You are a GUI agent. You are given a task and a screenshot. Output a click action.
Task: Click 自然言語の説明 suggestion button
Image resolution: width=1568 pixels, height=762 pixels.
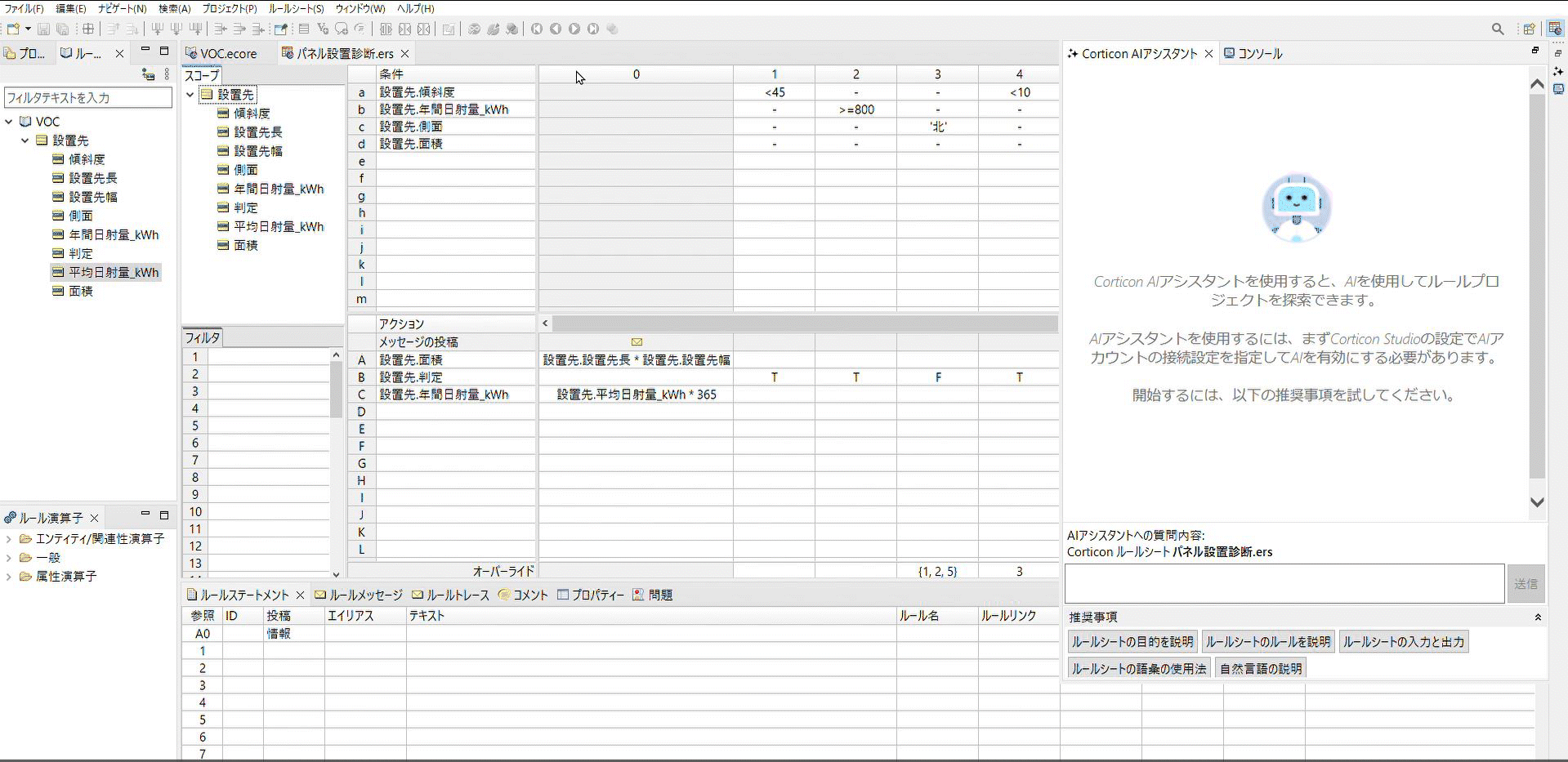pyautogui.click(x=1260, y=669)
